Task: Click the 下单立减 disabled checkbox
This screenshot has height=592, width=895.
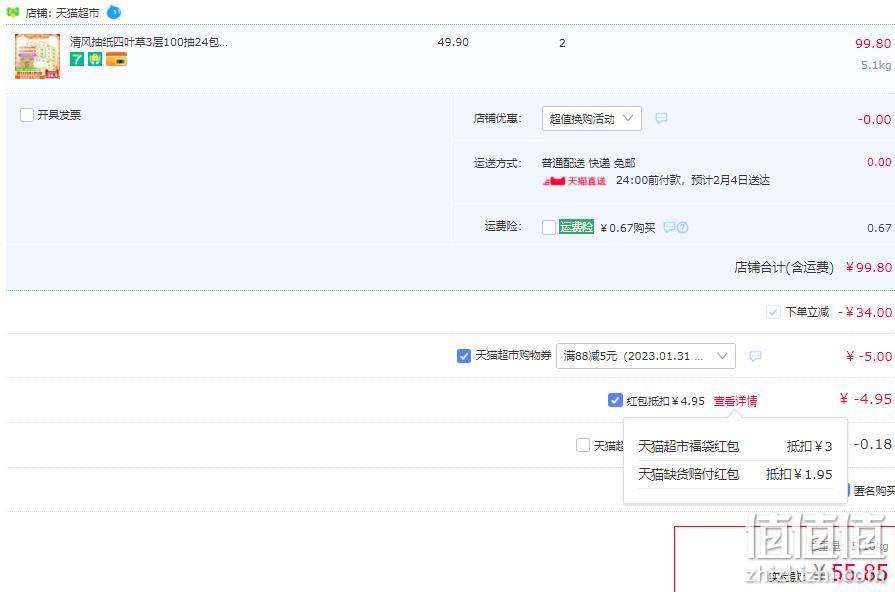Action: coord(773,312)
